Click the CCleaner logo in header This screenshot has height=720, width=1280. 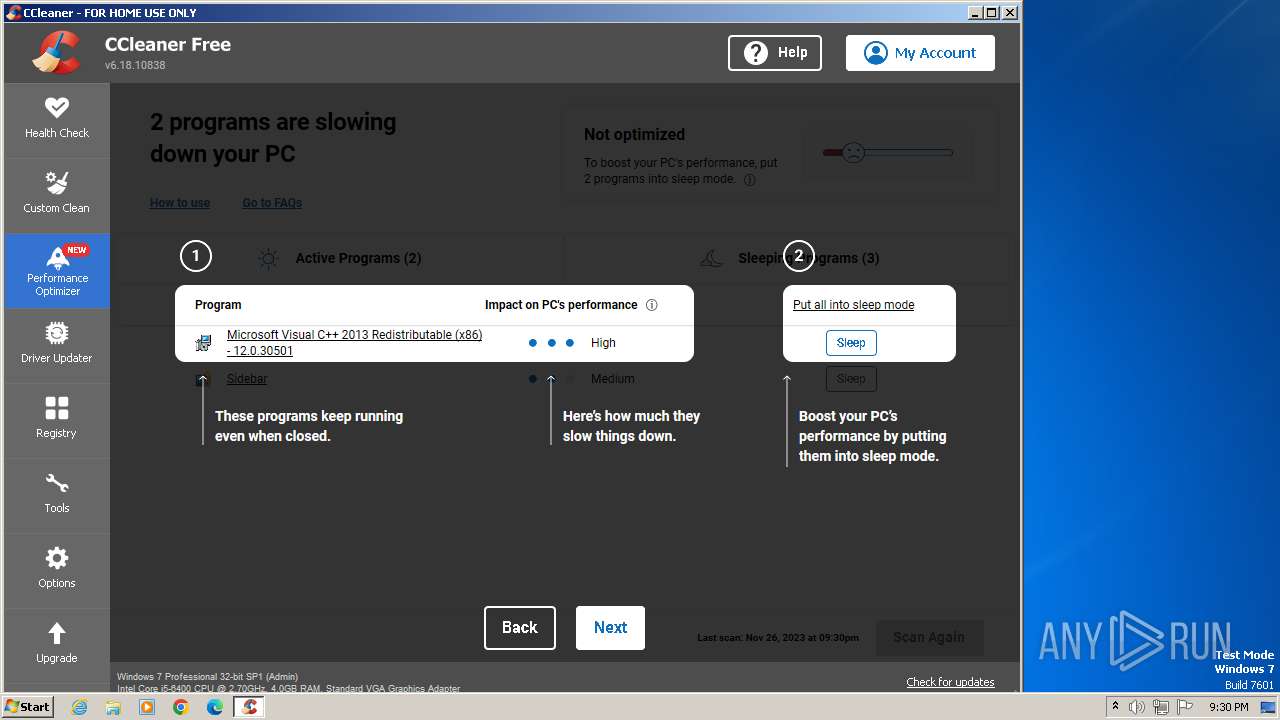(57, 52)
